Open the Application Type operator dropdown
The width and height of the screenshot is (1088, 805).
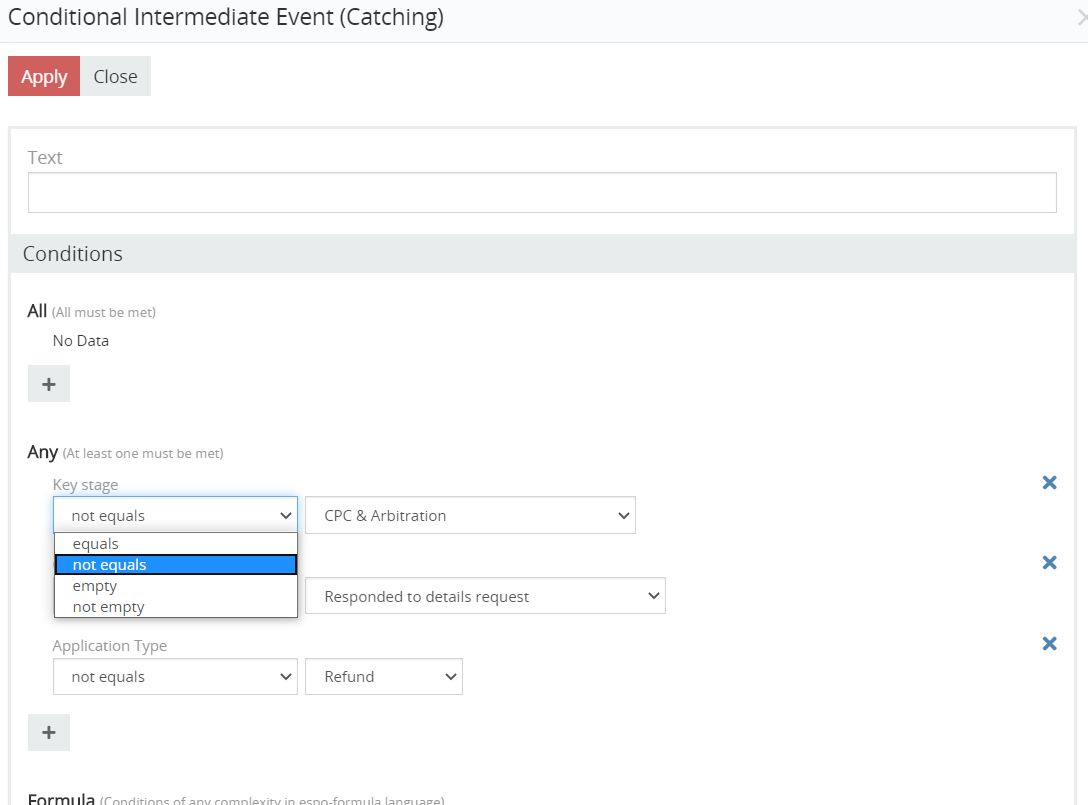175,677
